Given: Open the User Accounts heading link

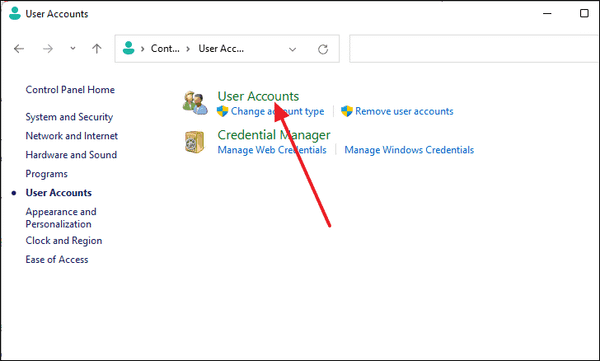Looking at the screenshot, I should click(258, 96).
